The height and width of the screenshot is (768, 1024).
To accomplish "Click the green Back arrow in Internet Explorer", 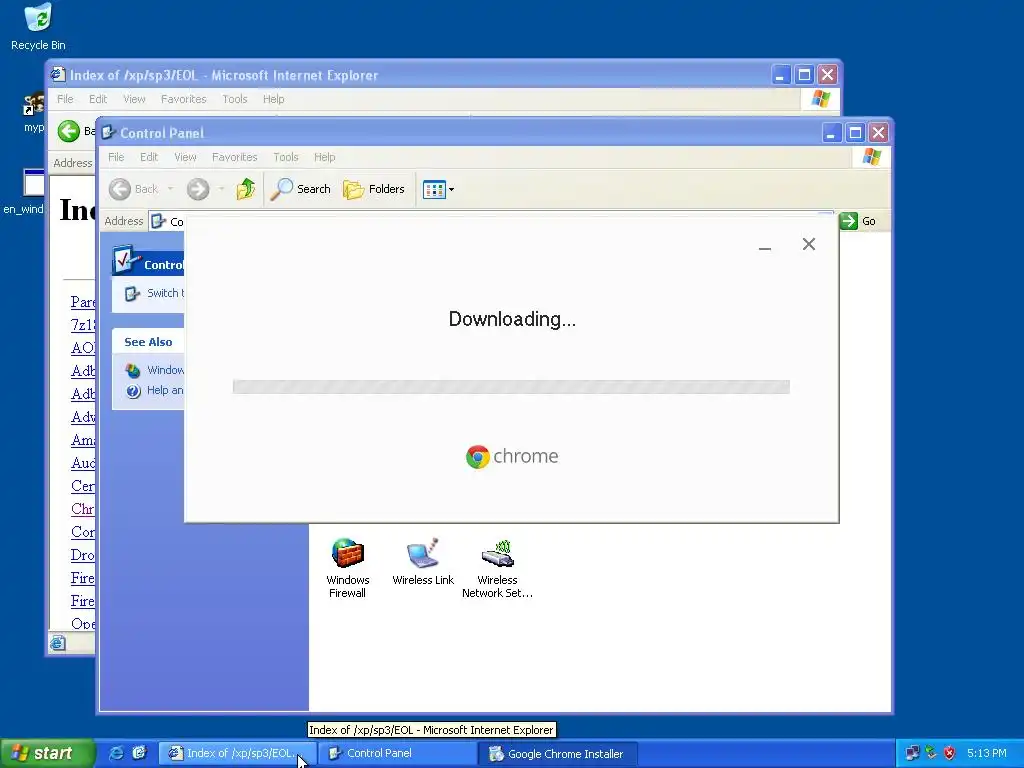I will [x=68, y=131].
